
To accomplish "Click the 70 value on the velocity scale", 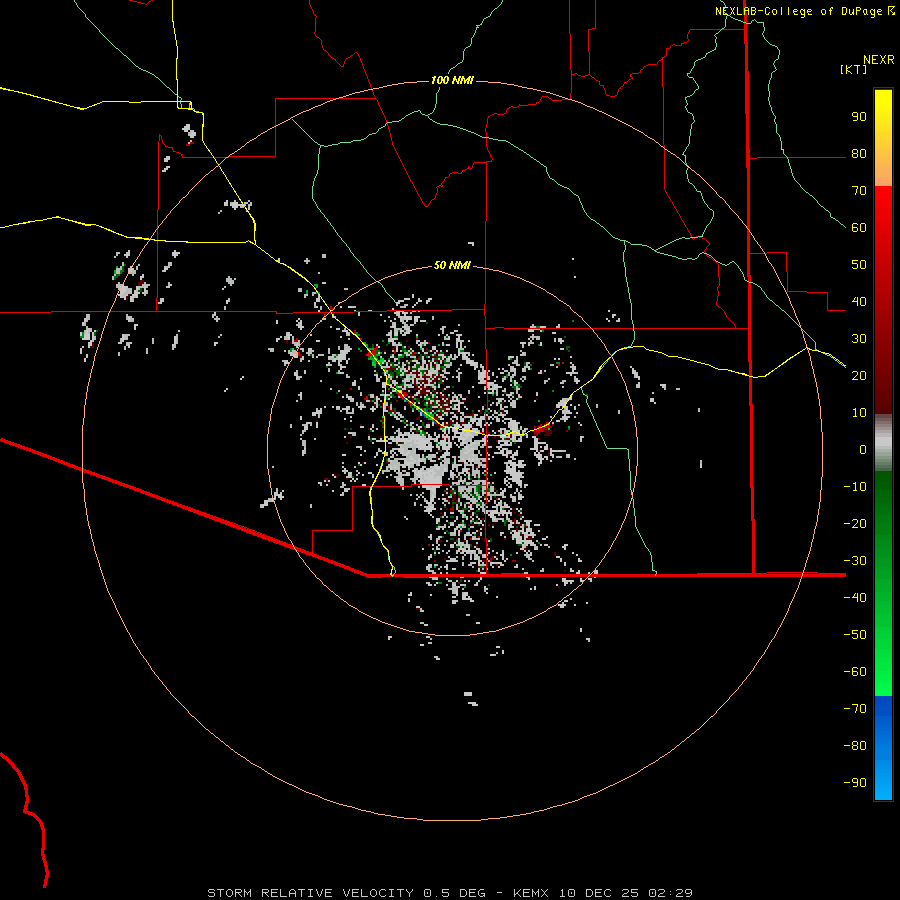I will [x=859, y=191].
